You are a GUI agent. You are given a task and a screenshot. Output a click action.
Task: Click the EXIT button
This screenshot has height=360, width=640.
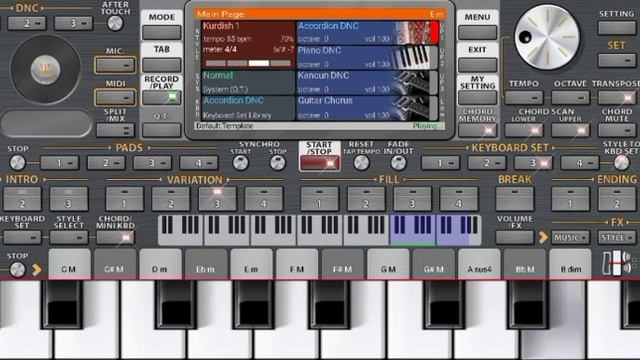point(477,65)
